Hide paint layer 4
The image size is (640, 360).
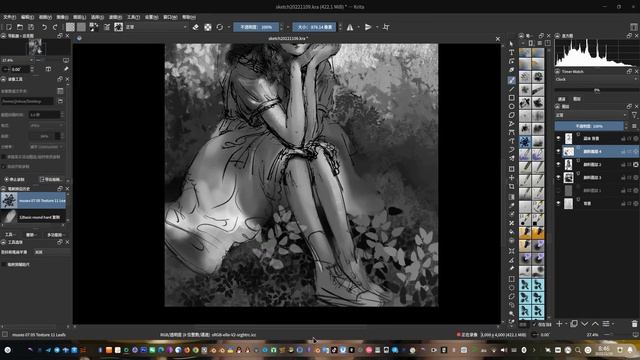(x=558, y=151)
